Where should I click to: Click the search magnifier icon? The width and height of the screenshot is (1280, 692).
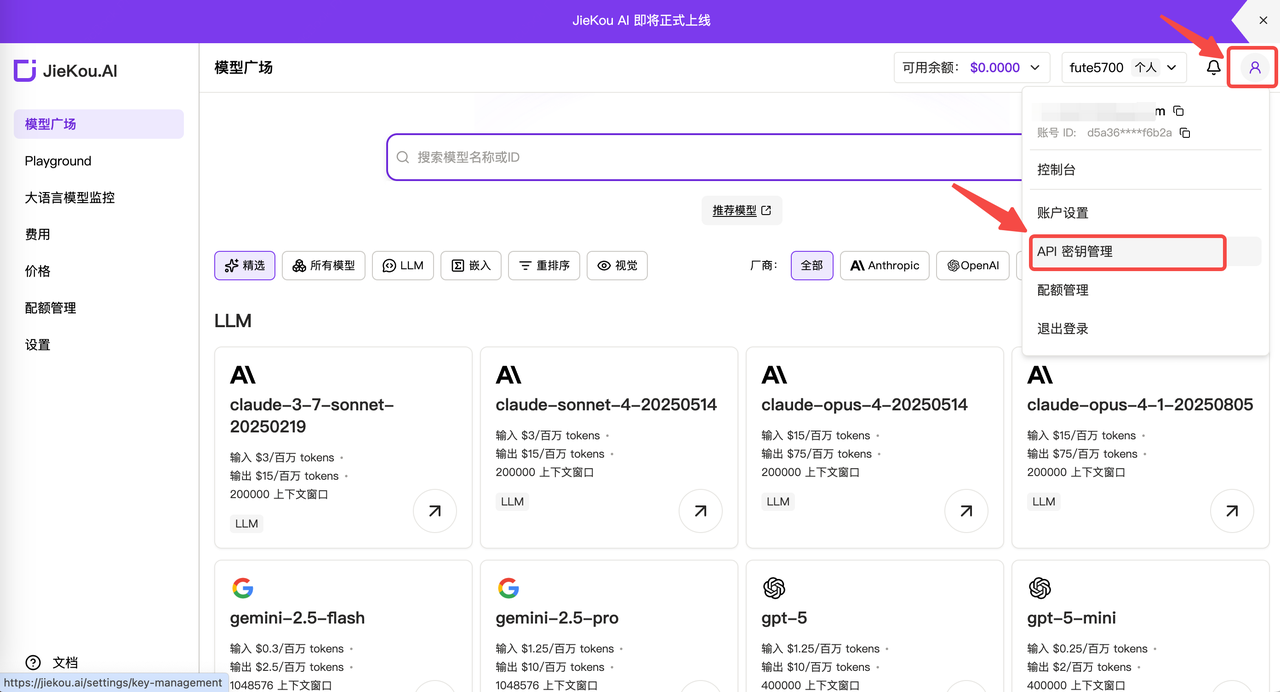click(x=403, y=157)
